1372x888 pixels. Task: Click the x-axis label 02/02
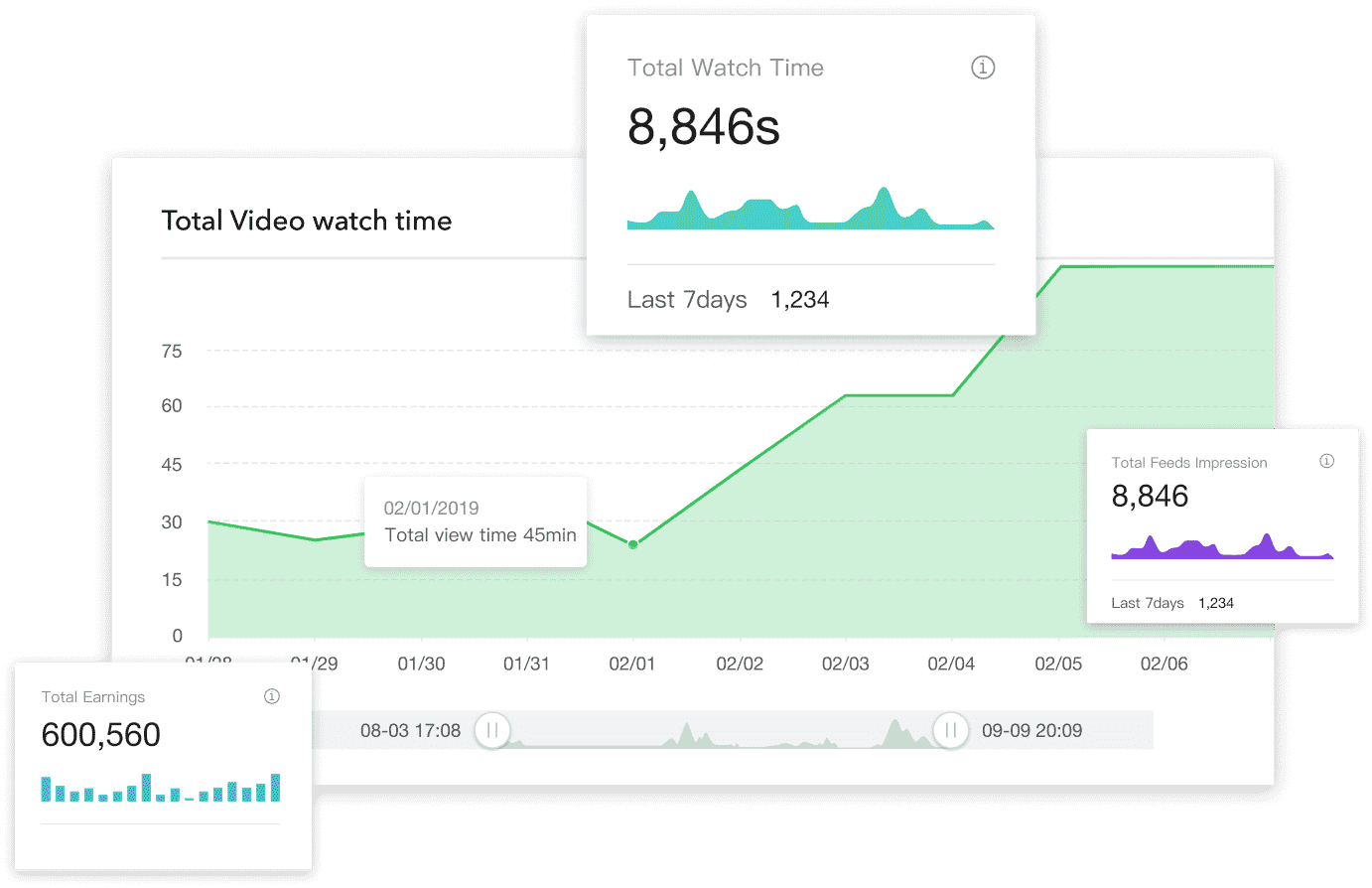tap(740, 664)
